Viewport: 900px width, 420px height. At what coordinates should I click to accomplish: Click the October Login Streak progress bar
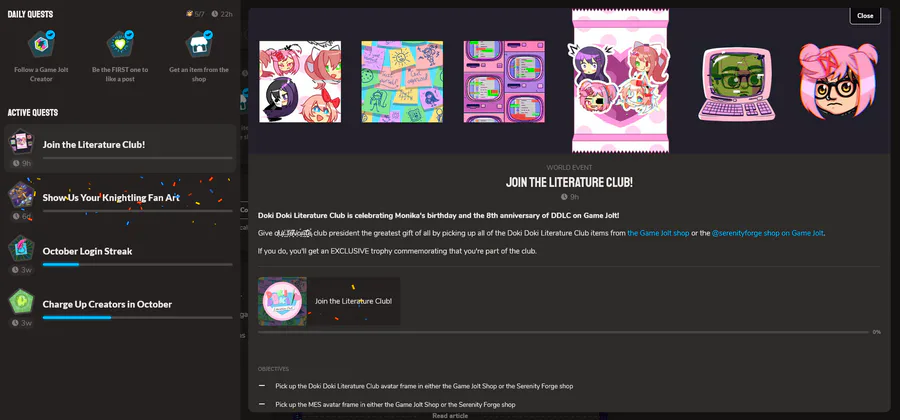137,265
